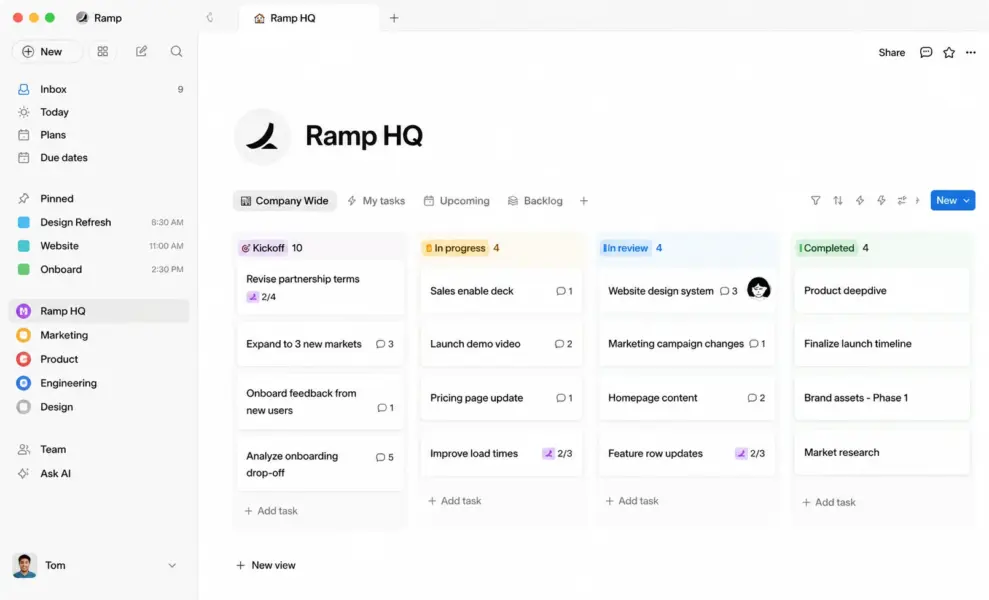Open subtasks badge on Feature row updates
Viewport: 989px width, 600px height.
[x=750, y=454]
